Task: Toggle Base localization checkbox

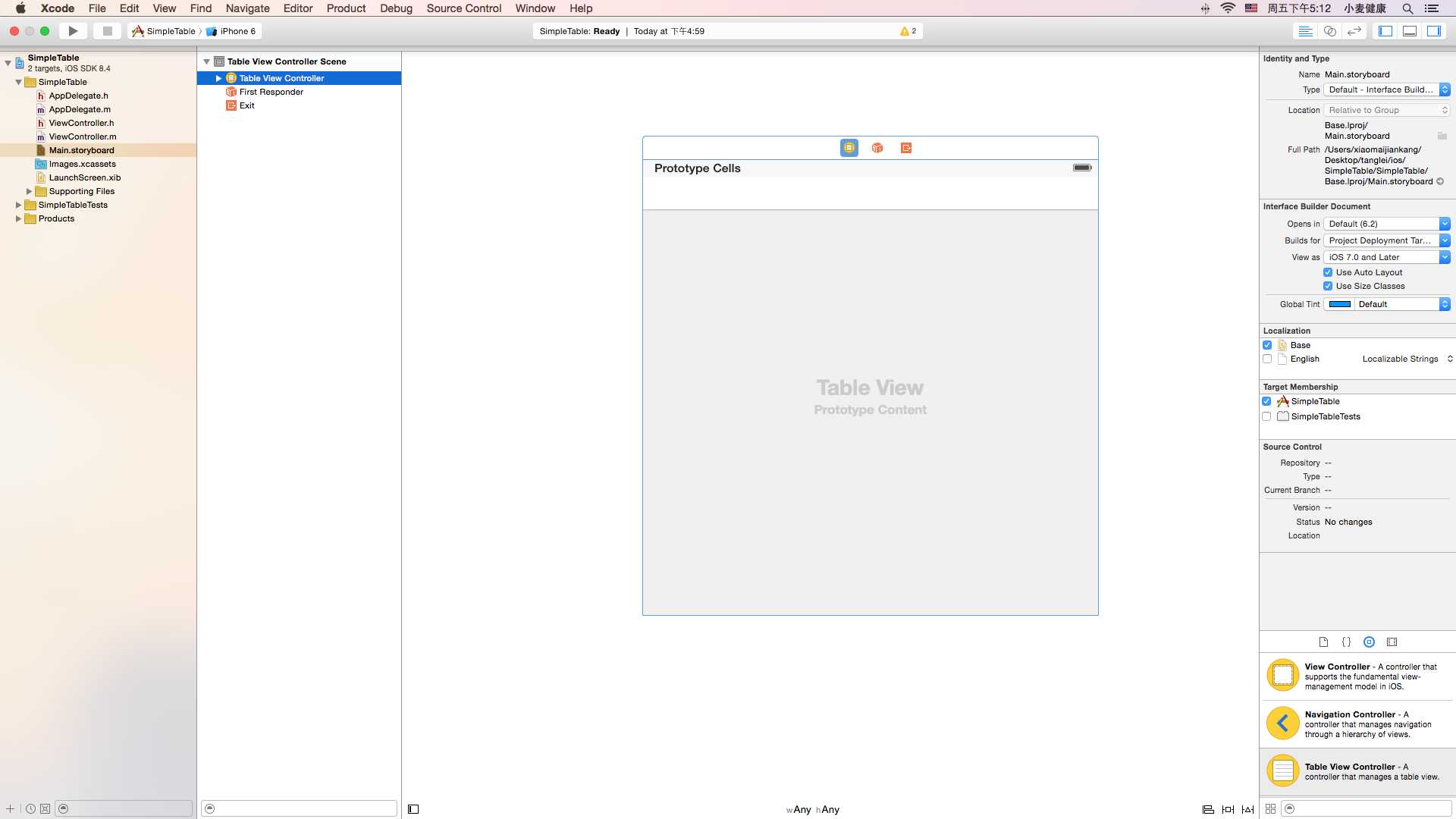Action: coord(1268,345)
